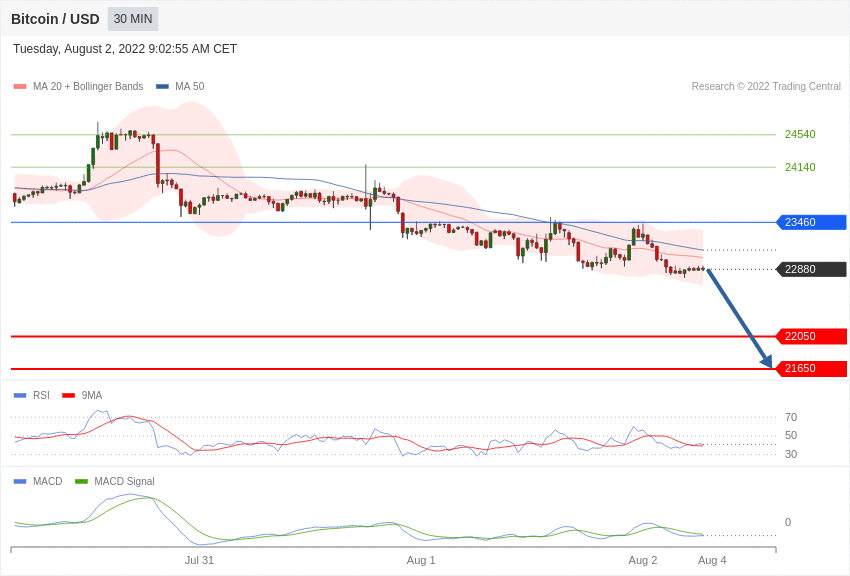
Task: Click the blue RSI legend swatch
Action: 20,396
